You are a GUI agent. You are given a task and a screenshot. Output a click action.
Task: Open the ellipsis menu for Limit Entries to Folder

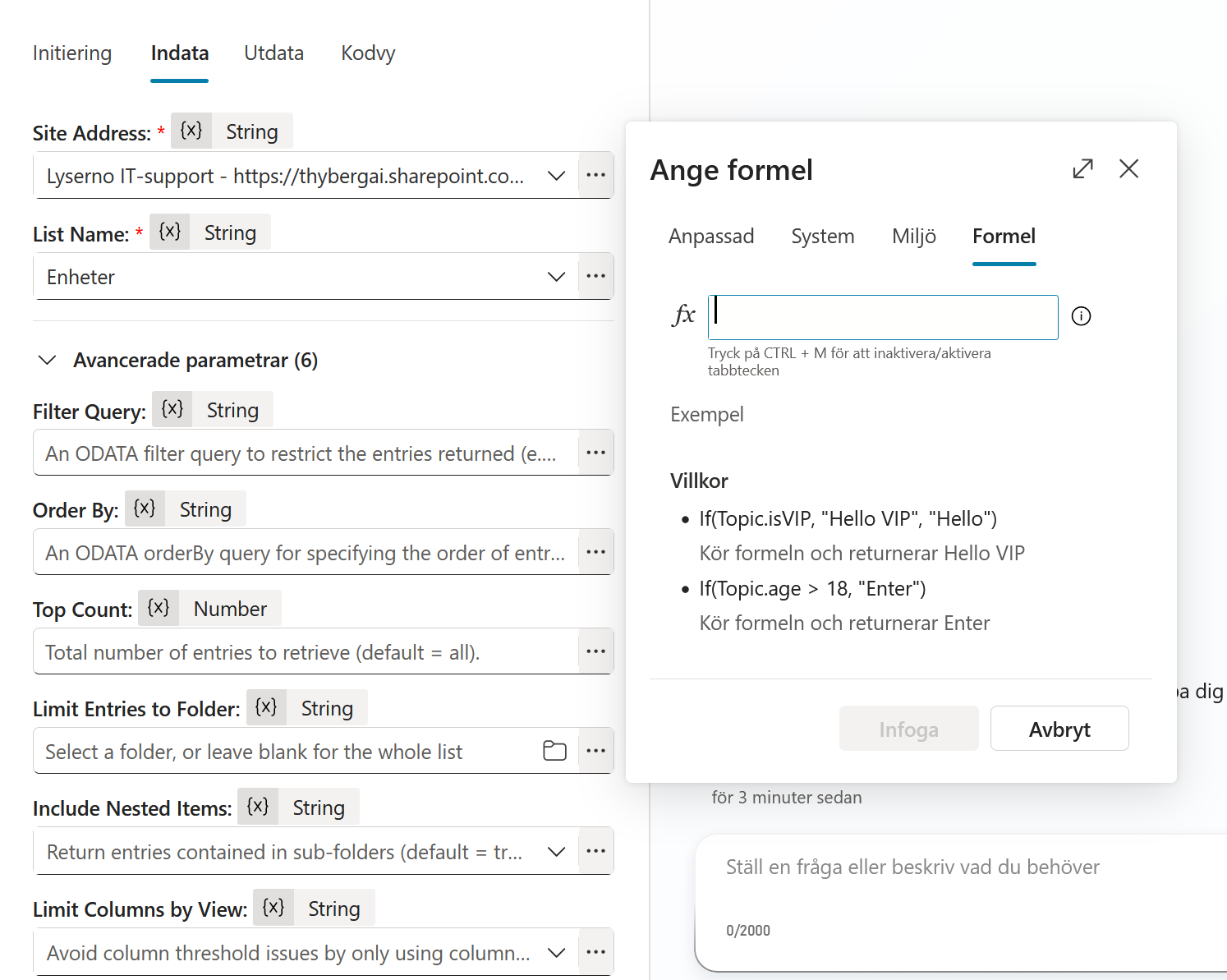click(x=596, y=751)
